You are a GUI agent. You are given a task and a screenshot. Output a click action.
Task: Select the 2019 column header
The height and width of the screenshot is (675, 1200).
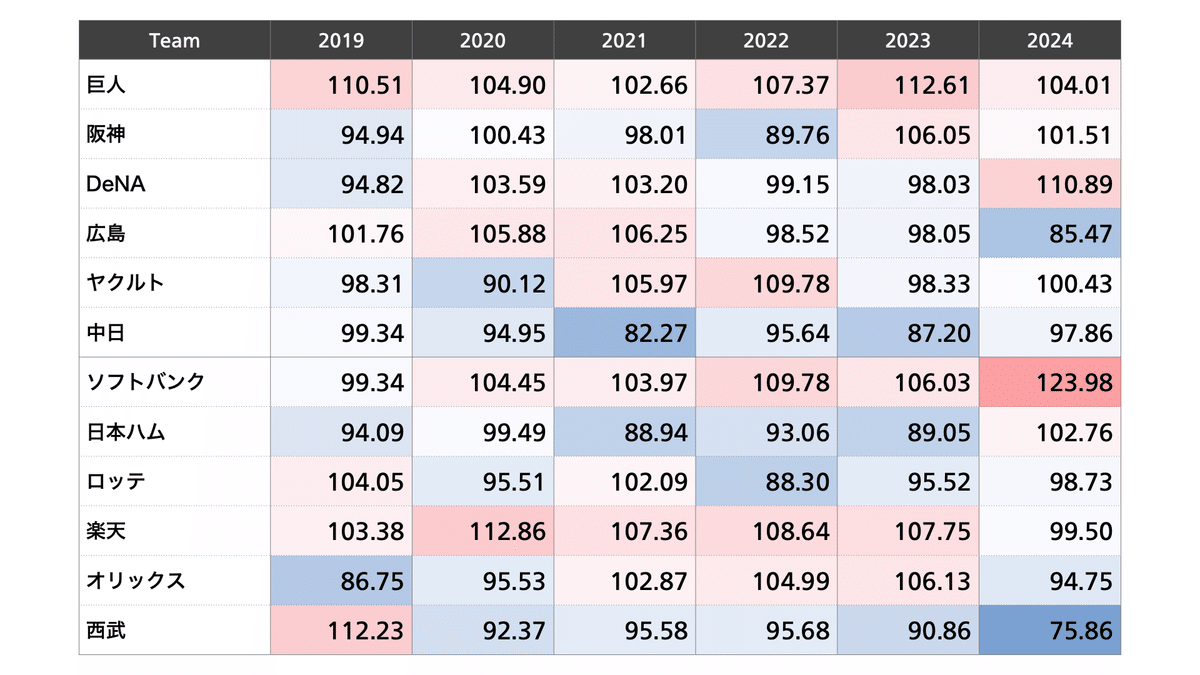coord(341,41)
